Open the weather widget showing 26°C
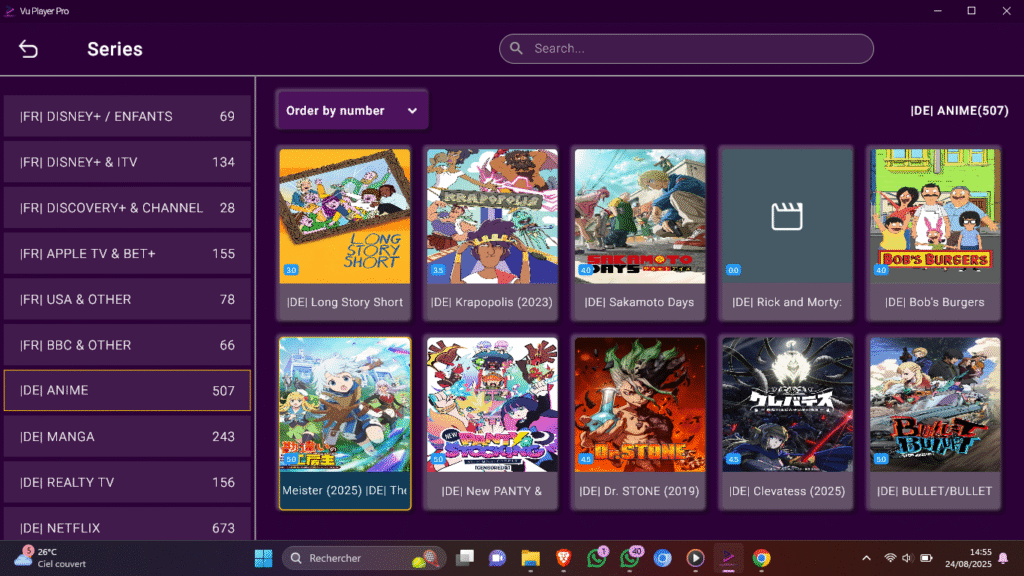Screen dimensions: 1024x576 tap(51, 558)
